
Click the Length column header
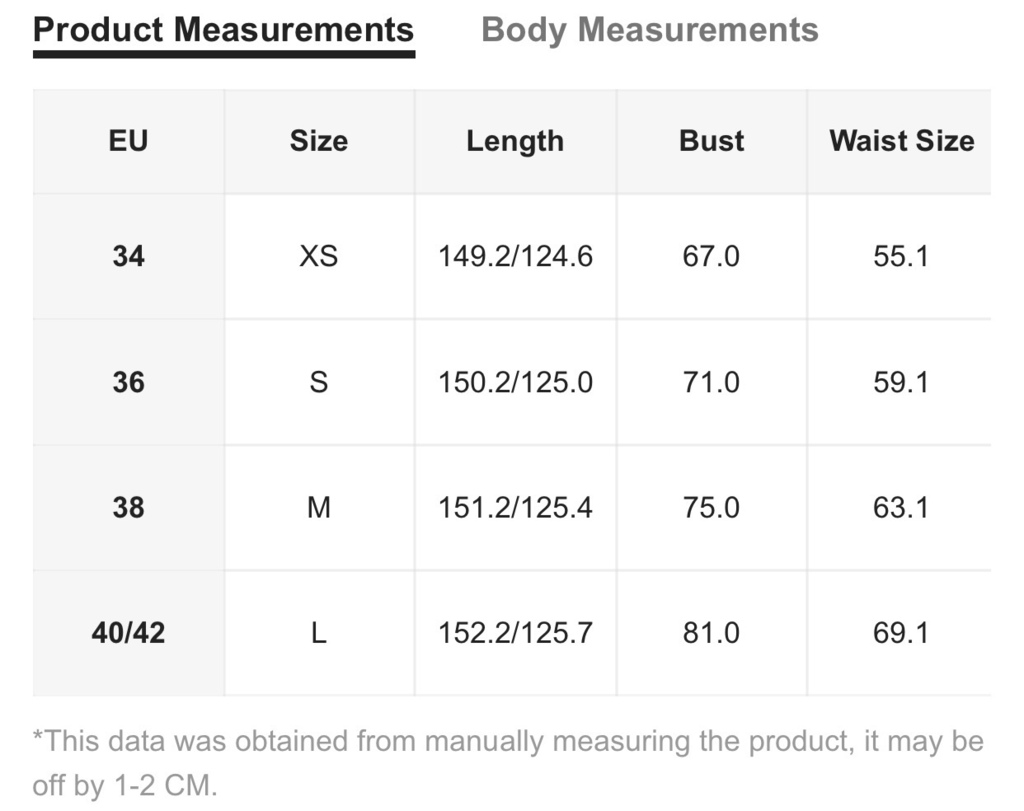pyautogui.click(x=515, y=142)
